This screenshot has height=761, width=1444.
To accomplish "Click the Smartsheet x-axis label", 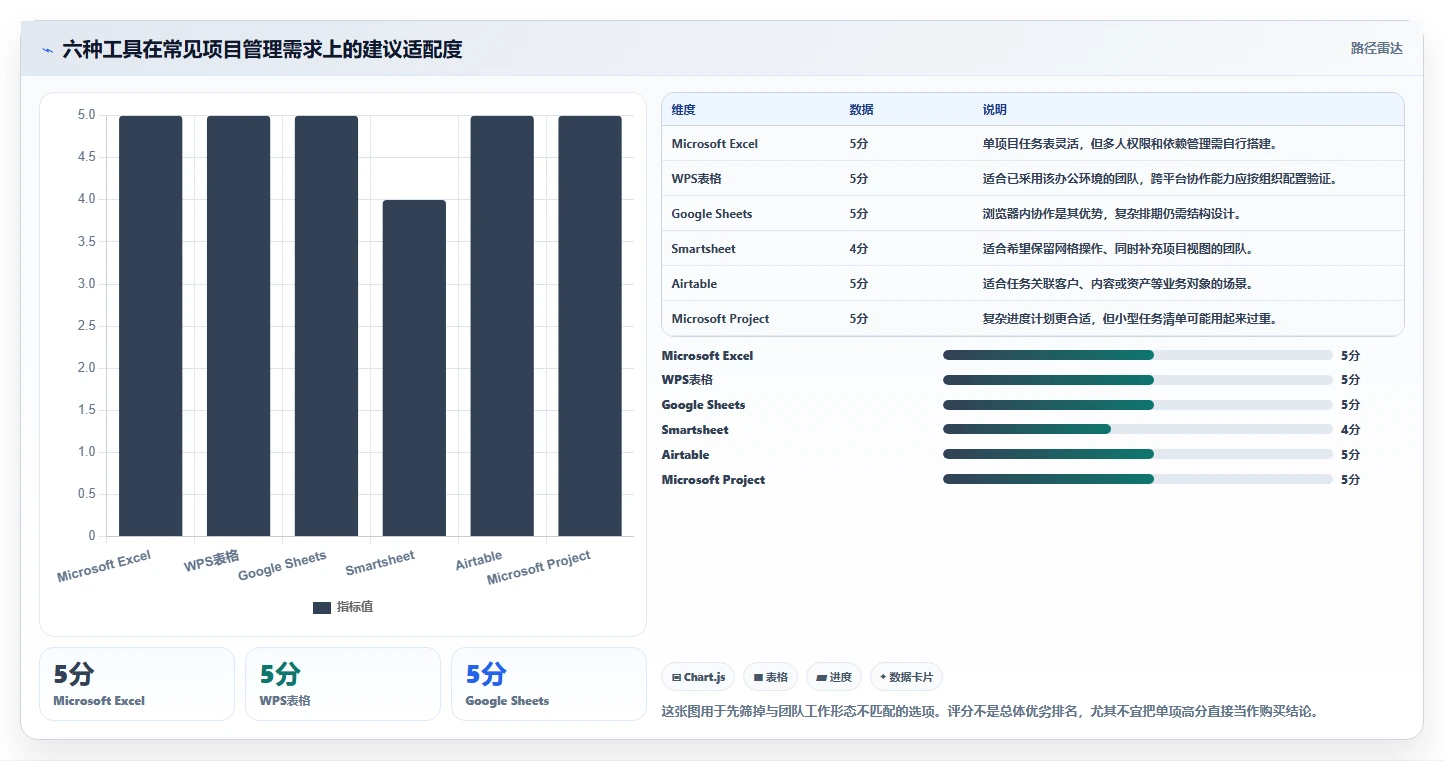I will pos(380,563).
